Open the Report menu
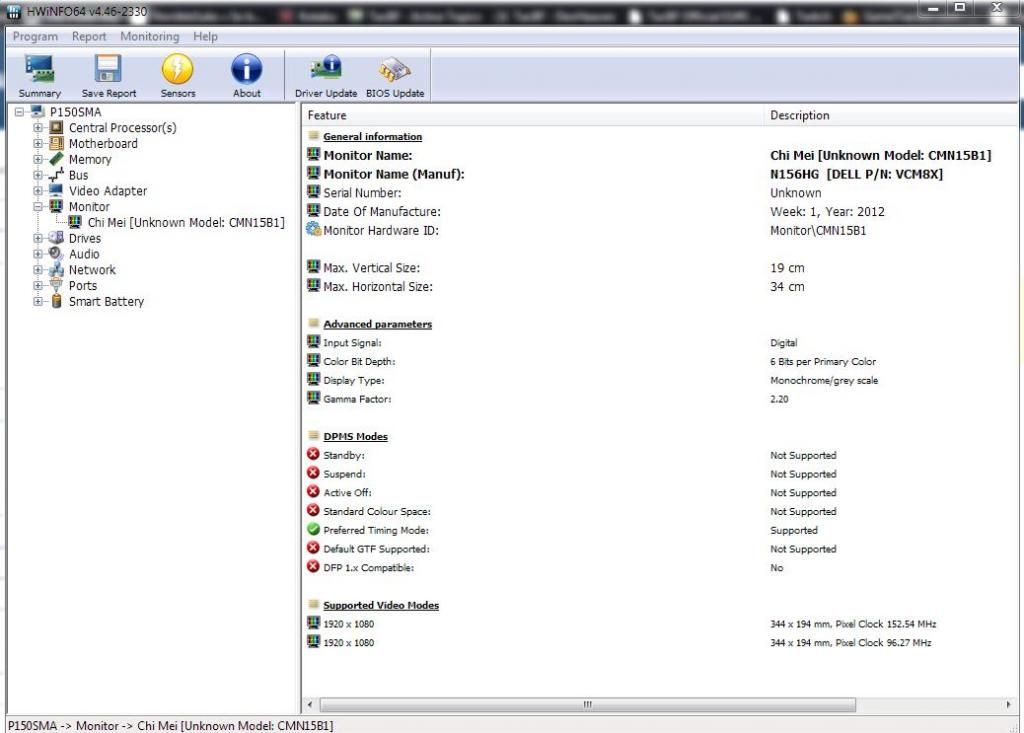Screen dimensions: 1024x733 [89, 37]
